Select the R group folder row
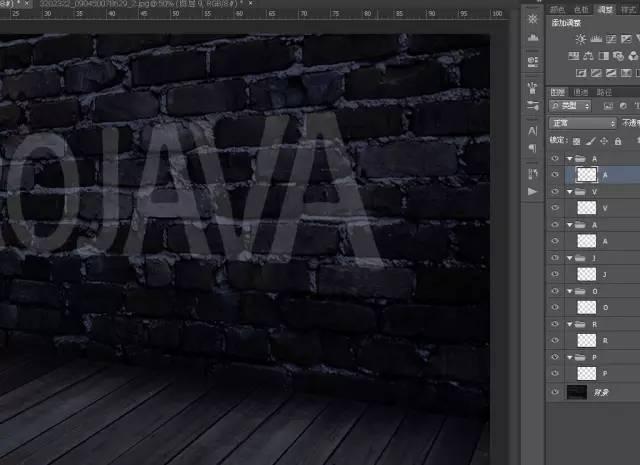640x465 pixels. coord(593,324)
